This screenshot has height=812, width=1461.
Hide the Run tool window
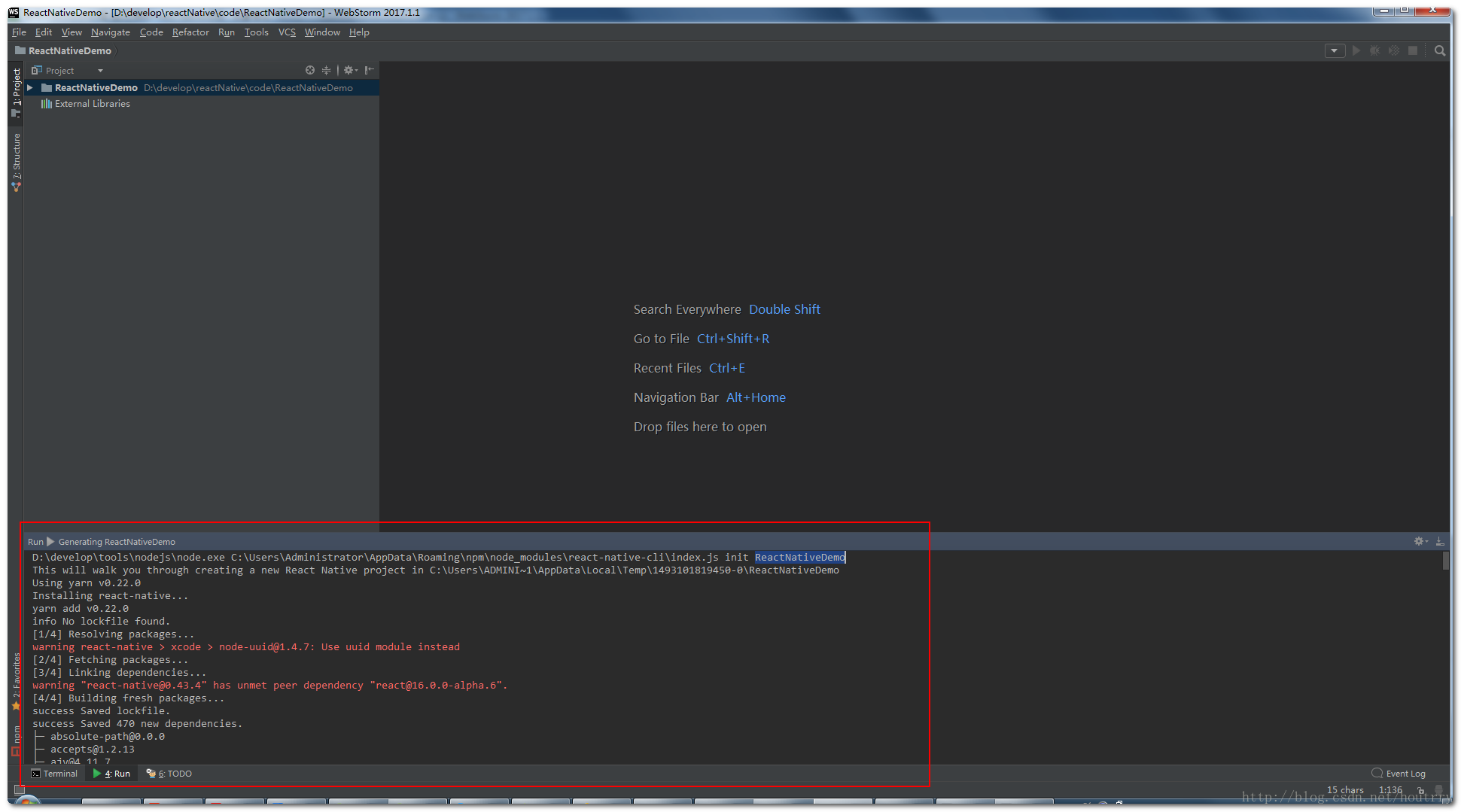point(1440,541)
